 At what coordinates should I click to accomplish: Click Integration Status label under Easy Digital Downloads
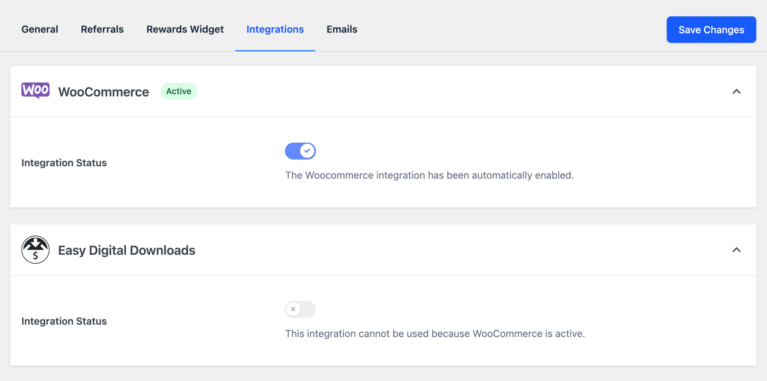point(64,321)
